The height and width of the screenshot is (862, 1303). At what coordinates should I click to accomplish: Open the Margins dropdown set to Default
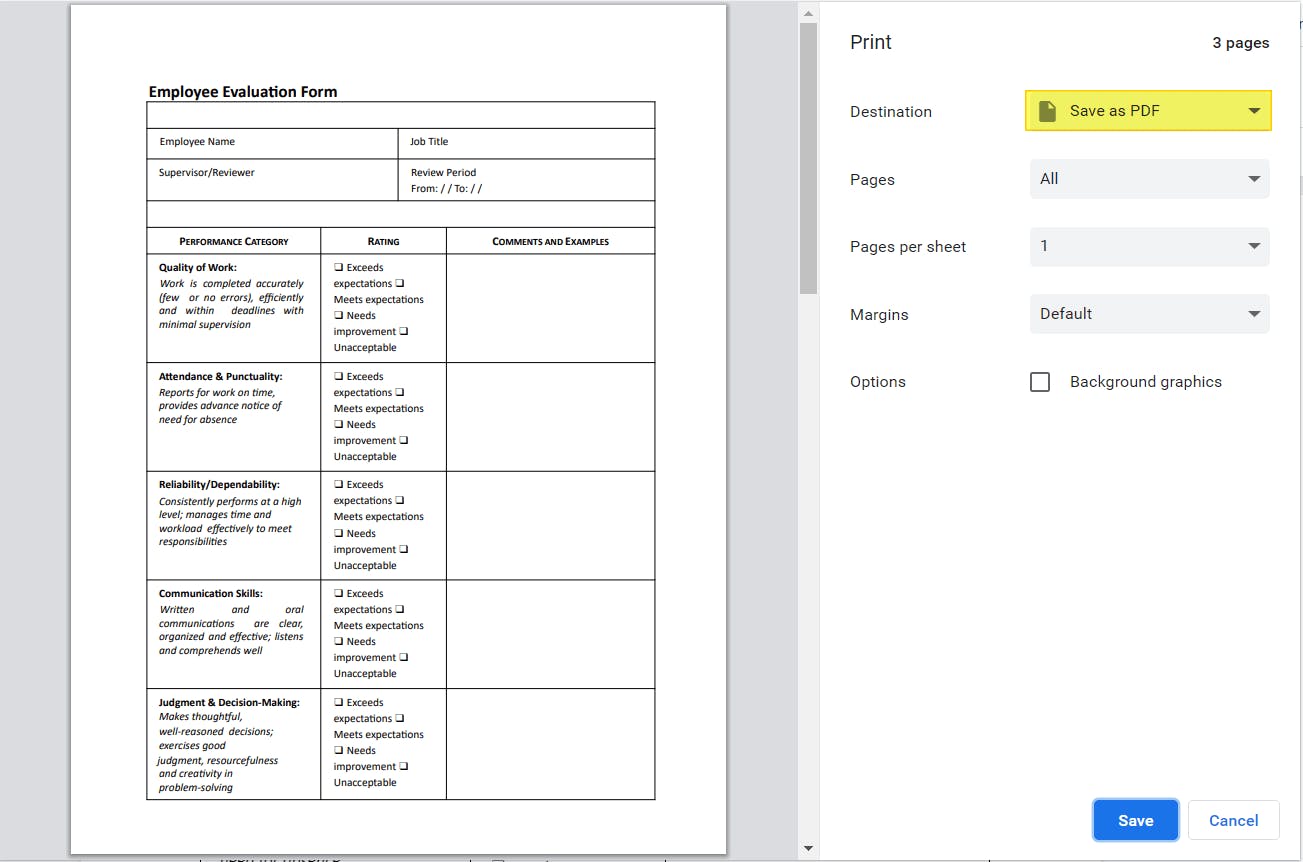(x=1149, y=314)
